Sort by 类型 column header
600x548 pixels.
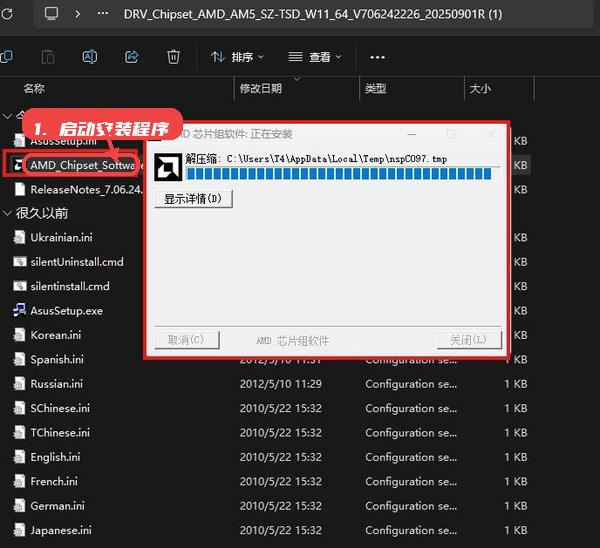click(375, 89)
